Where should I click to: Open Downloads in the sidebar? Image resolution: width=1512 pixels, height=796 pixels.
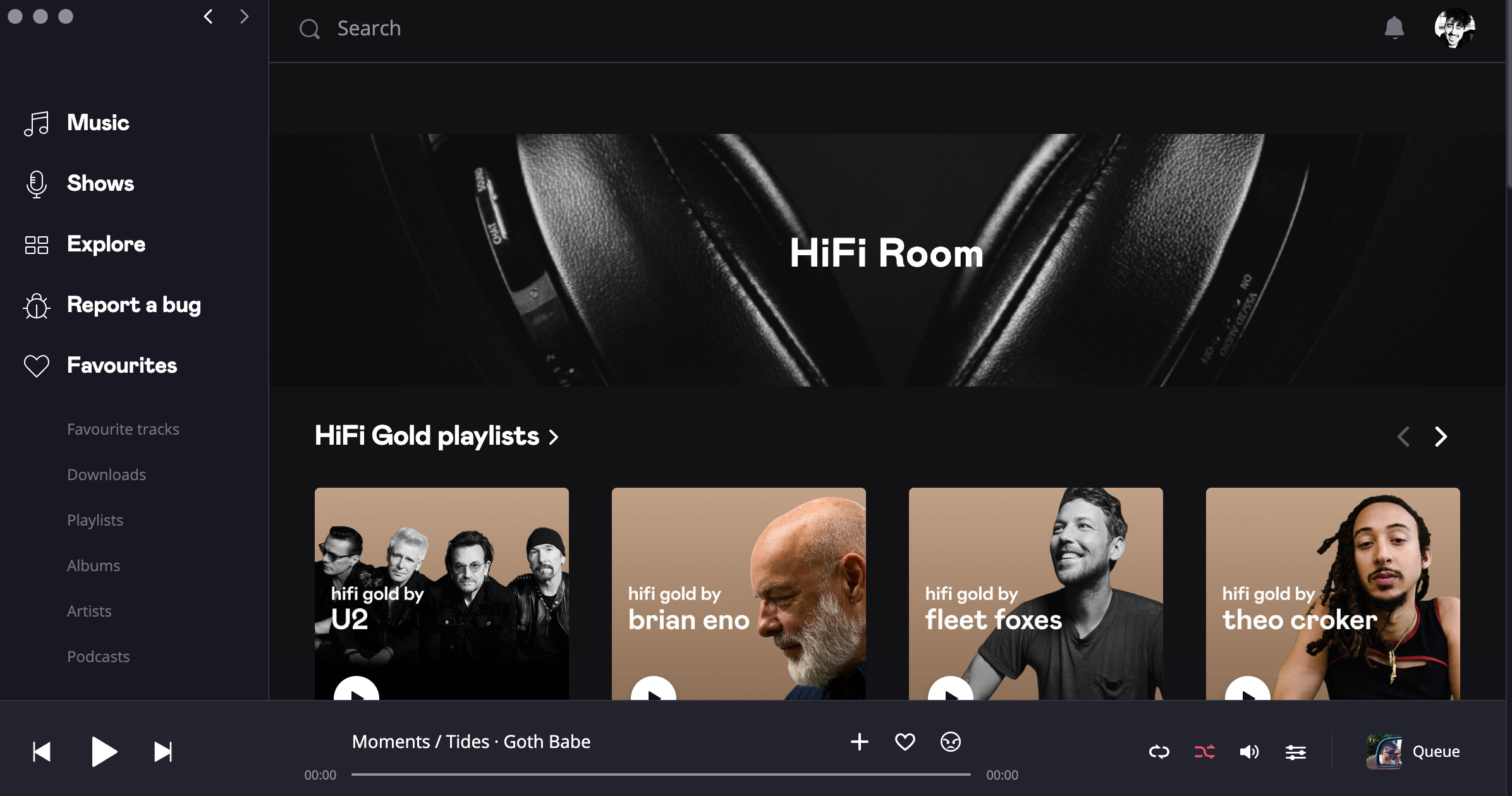pos(106,474)
